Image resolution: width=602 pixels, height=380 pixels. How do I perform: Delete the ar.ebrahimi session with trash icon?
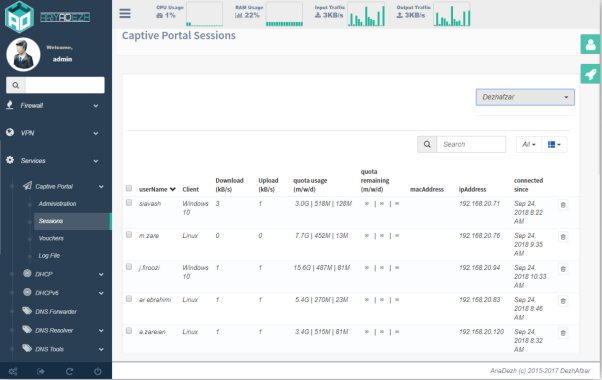point(563,301)
